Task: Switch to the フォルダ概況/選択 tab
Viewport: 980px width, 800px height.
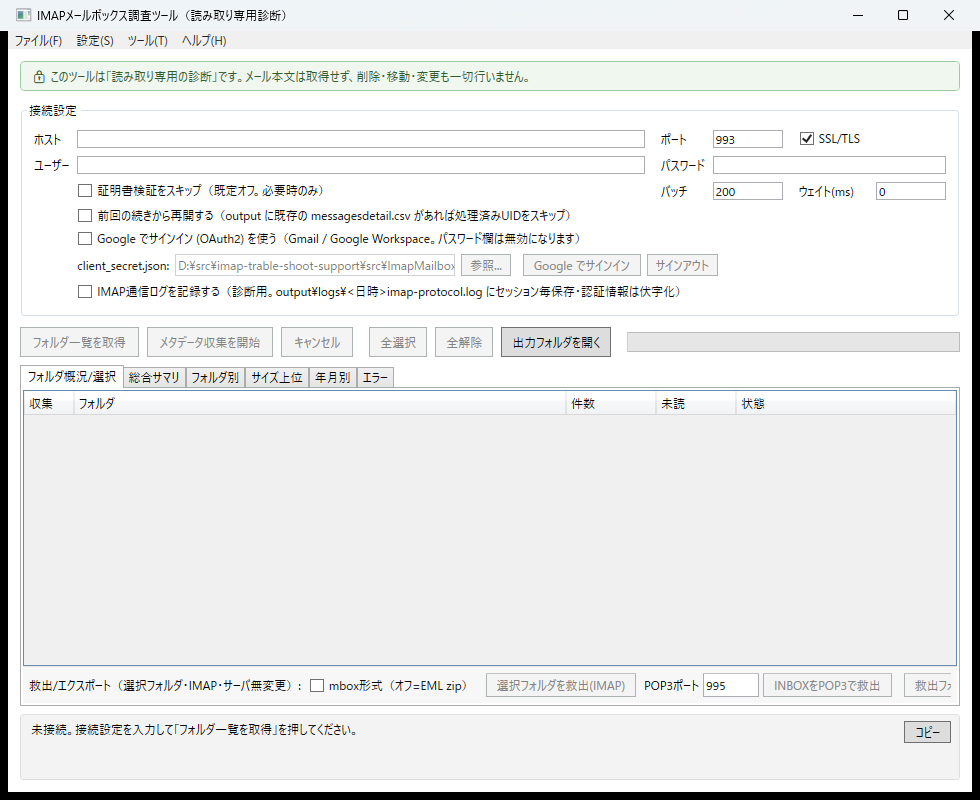Action: [72, 376]
